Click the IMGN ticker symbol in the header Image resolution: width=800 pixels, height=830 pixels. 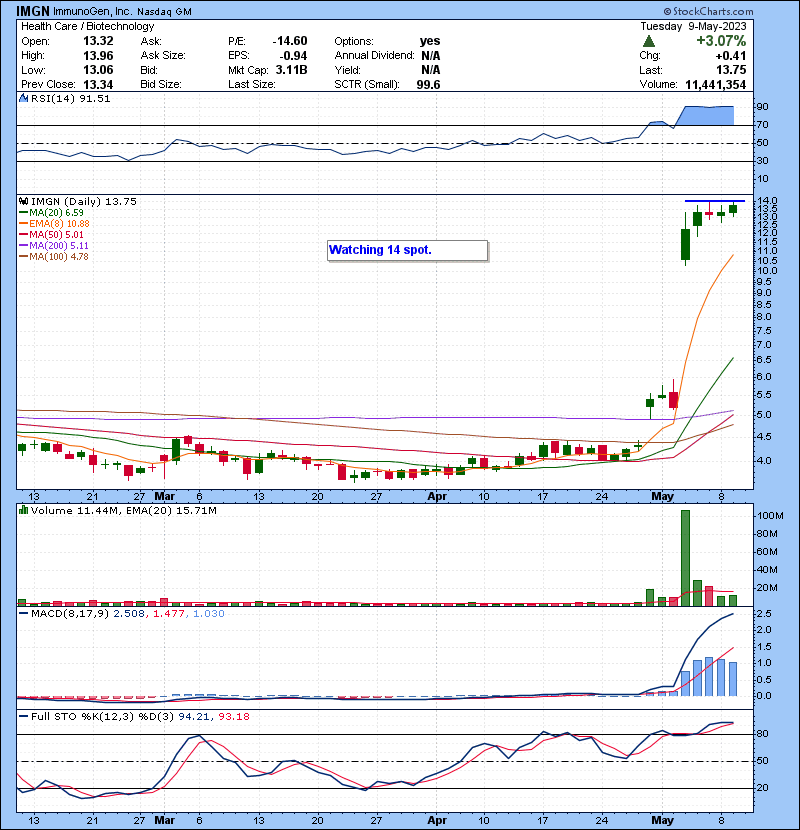[x=33, y=11]
